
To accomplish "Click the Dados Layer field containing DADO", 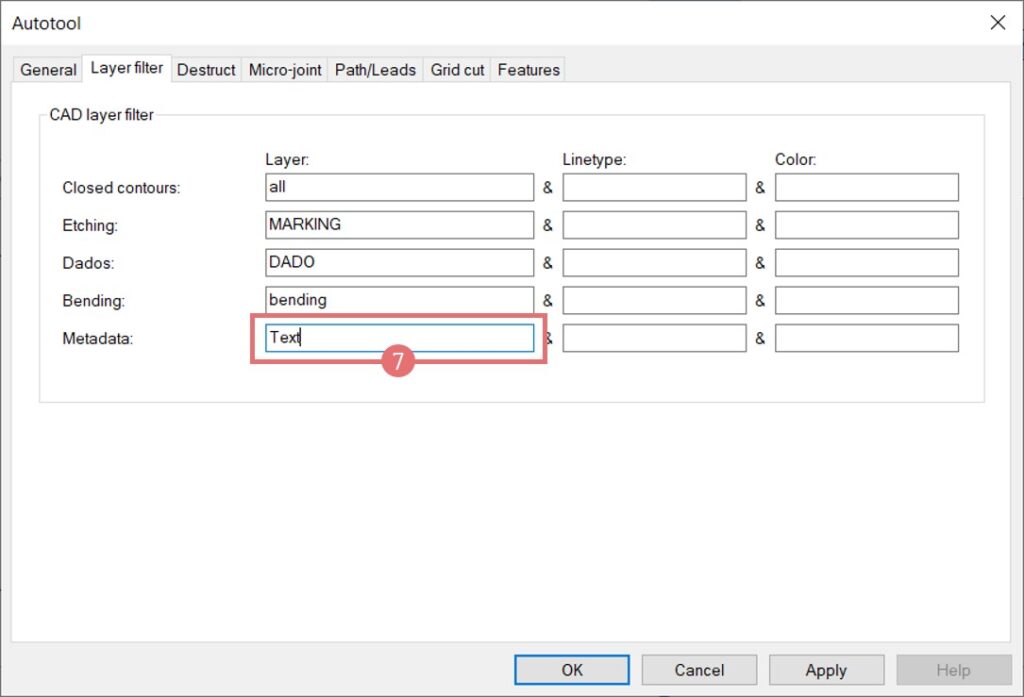I will point(399,262).
